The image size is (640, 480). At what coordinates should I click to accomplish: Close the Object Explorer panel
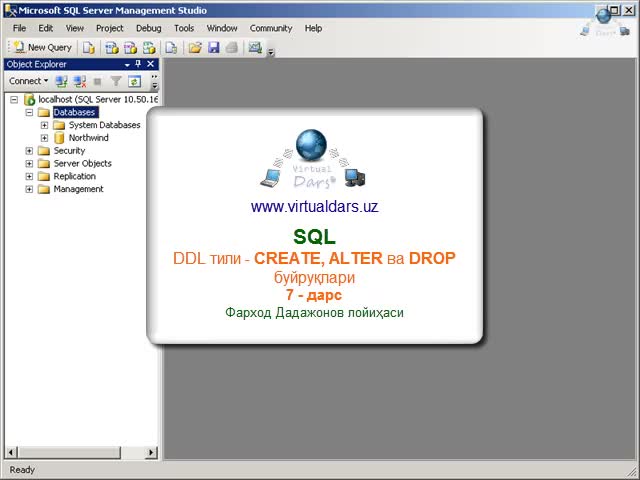151,64
